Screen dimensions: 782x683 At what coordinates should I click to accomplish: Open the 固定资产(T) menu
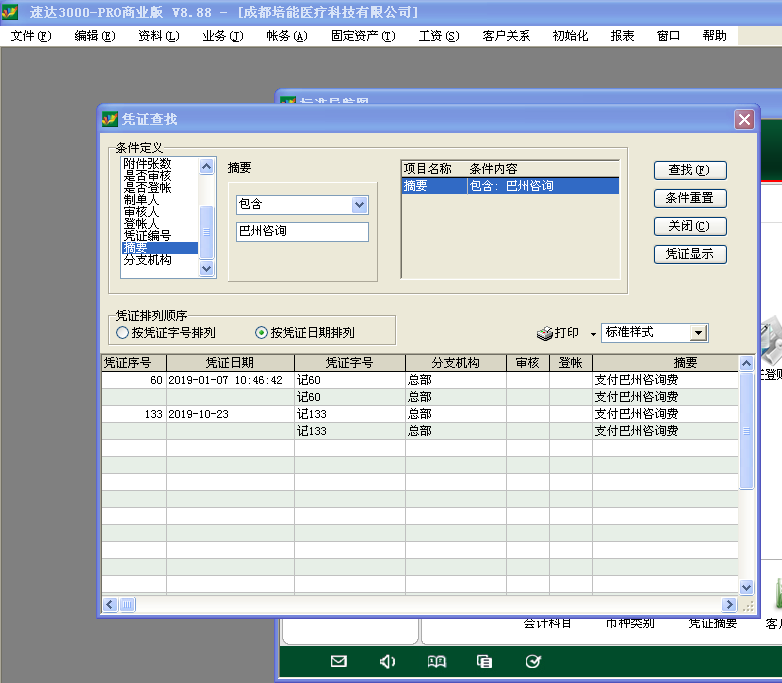363,36
